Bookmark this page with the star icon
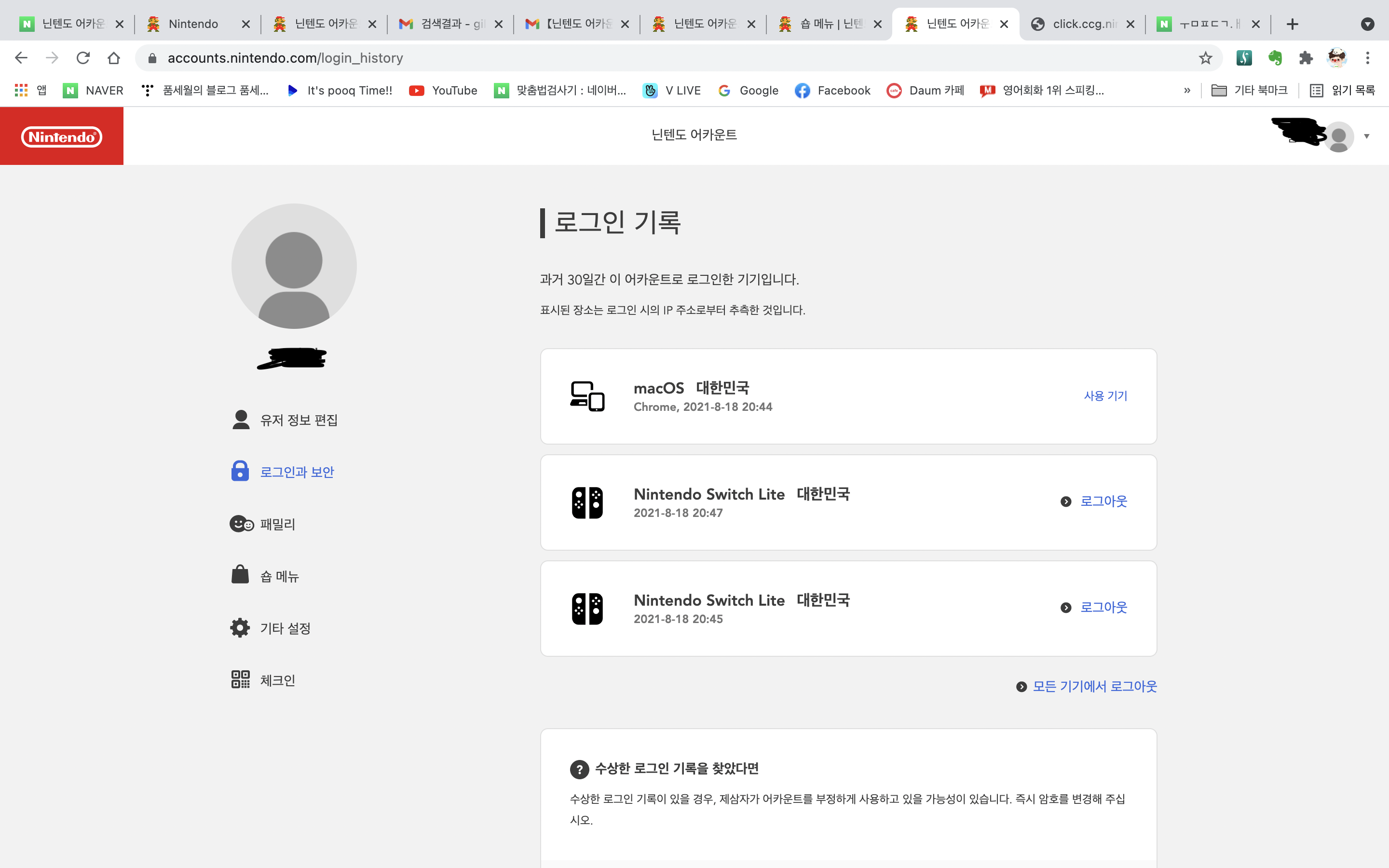 point(1205,58)
